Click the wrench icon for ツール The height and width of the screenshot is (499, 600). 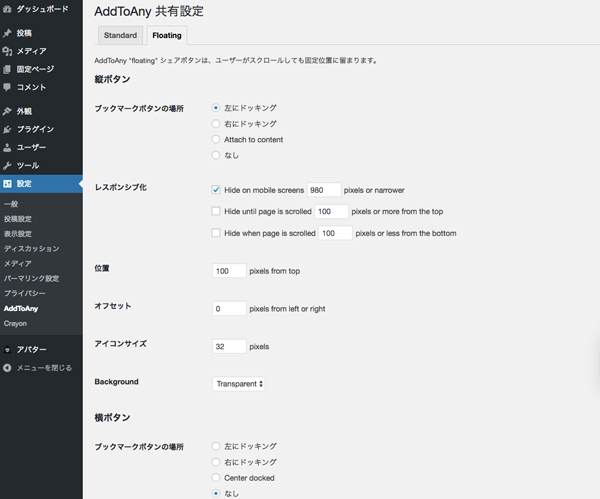[7, 165]
